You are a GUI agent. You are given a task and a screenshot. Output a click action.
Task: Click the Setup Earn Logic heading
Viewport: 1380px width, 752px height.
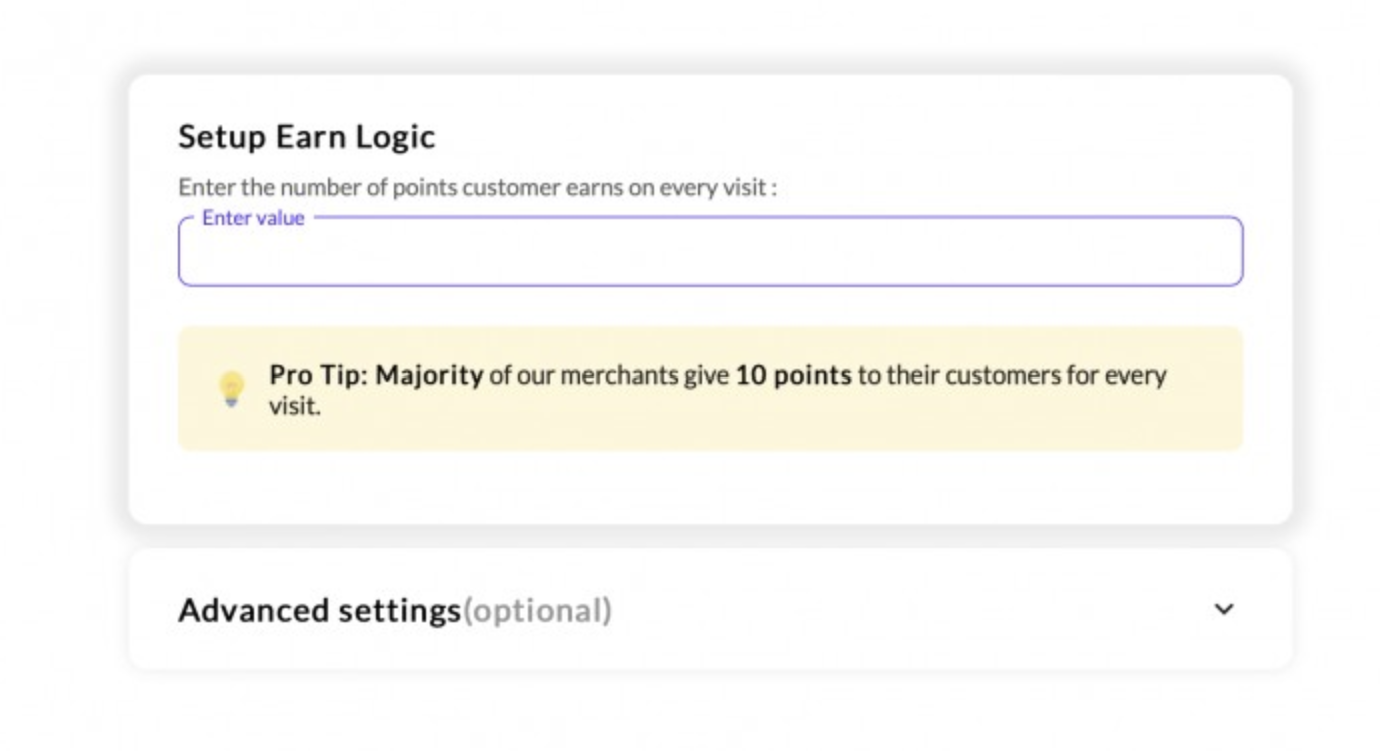tap(306, 136)
